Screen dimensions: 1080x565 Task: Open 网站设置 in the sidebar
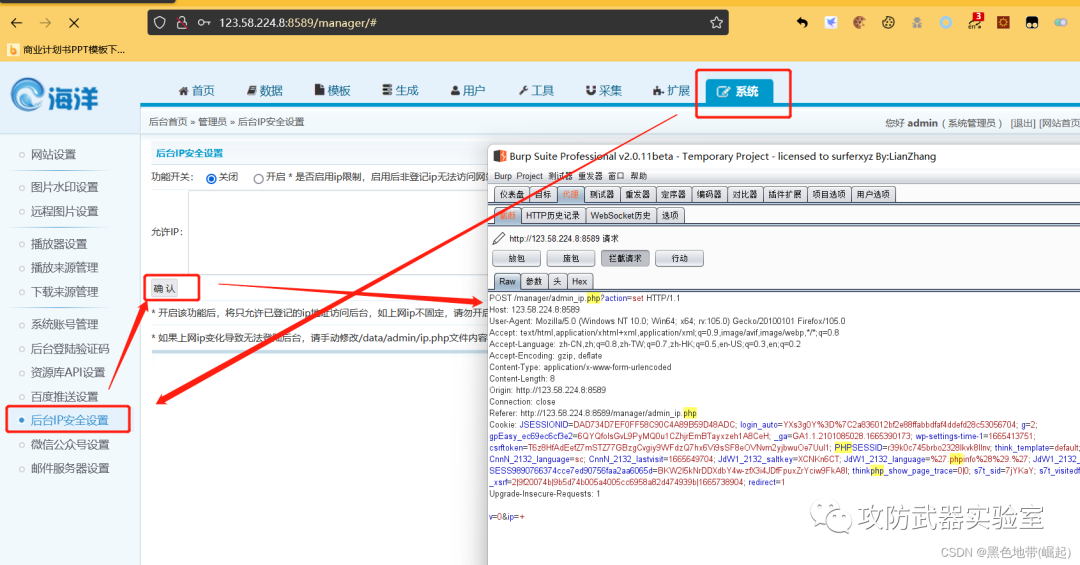[x=54, y=154]
